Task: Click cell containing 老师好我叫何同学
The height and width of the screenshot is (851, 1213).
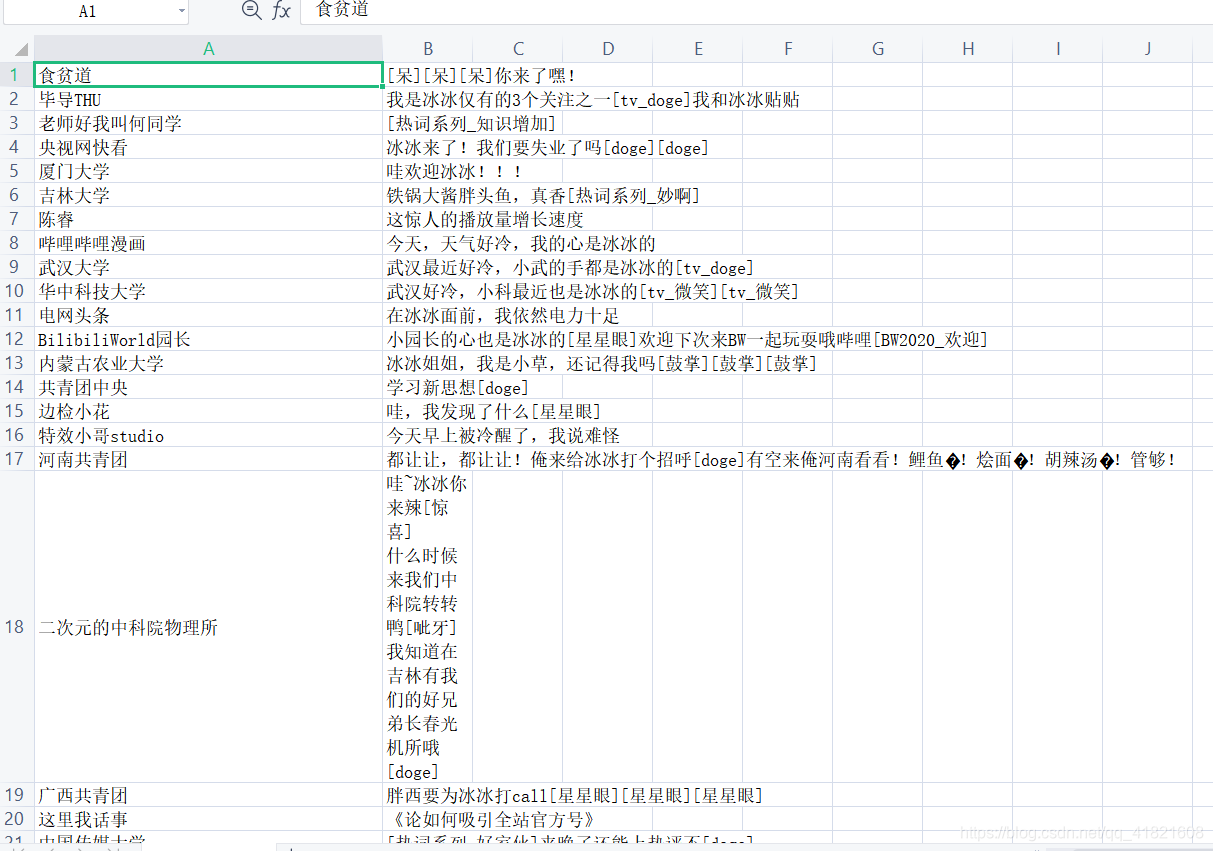Action: pyautogui.click(x=209, y=123)
